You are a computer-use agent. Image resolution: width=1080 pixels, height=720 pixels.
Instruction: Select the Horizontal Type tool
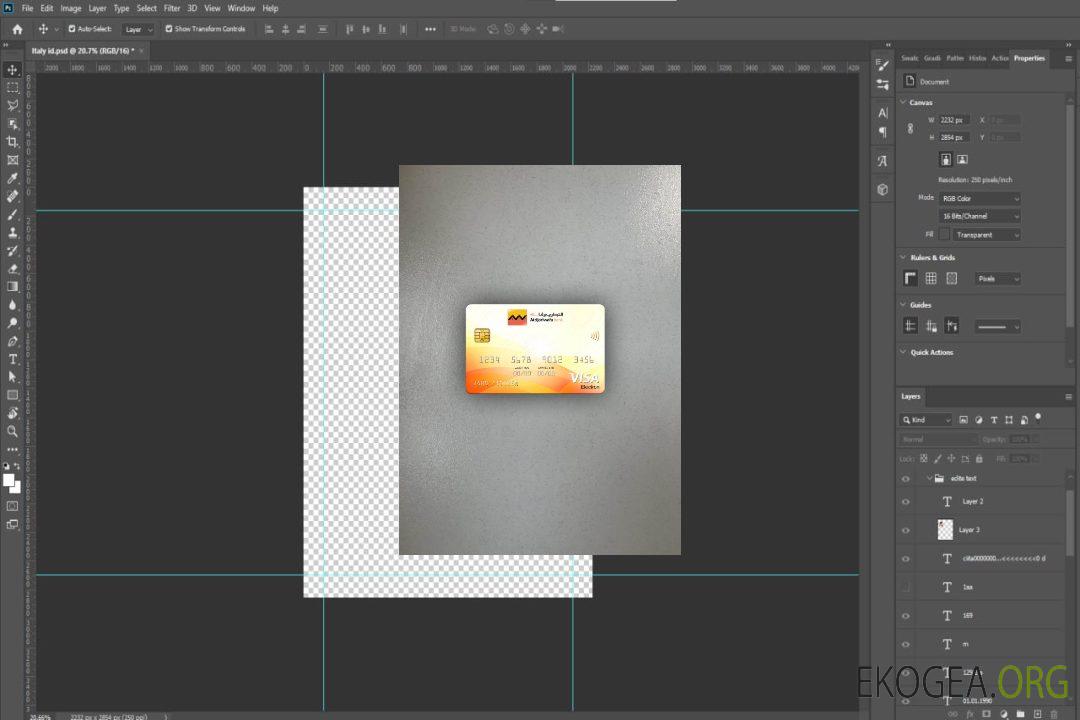click(12, 359)
